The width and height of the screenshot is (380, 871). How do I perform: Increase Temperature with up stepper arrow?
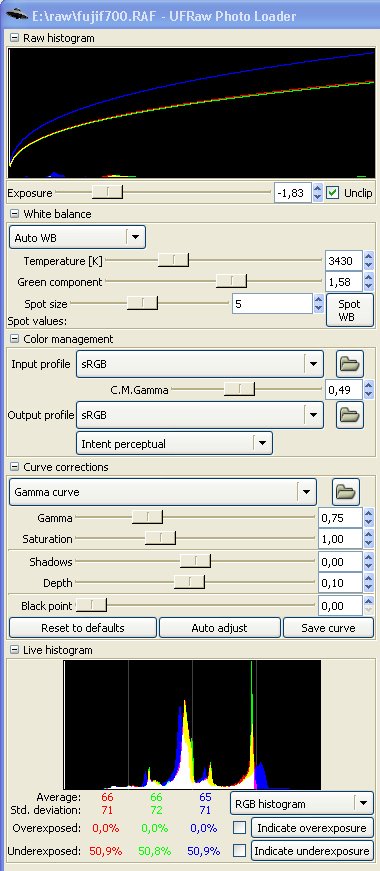pos(369,256)
